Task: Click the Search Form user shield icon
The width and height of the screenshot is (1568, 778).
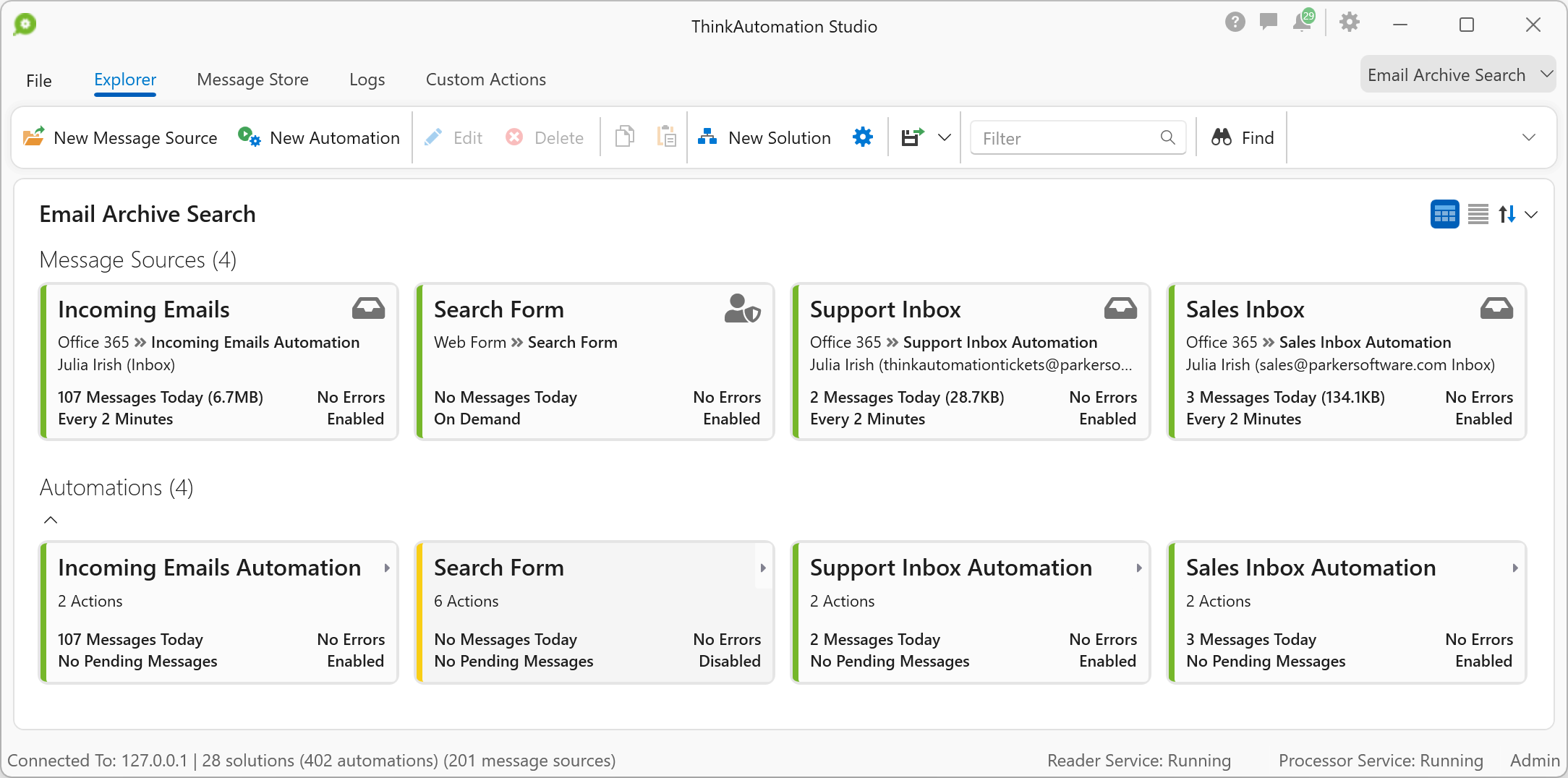Action: (x=743, y=309)
